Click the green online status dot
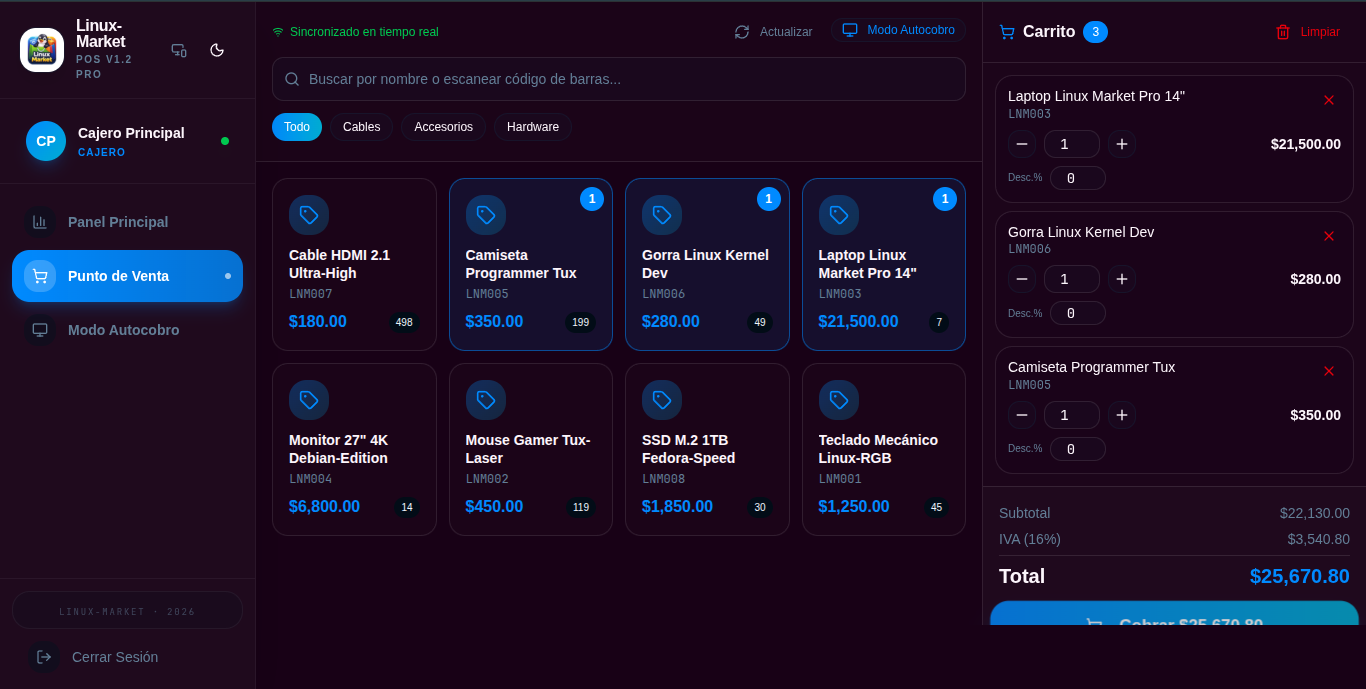The image size is (1366, 689). [x=225, y=141]
